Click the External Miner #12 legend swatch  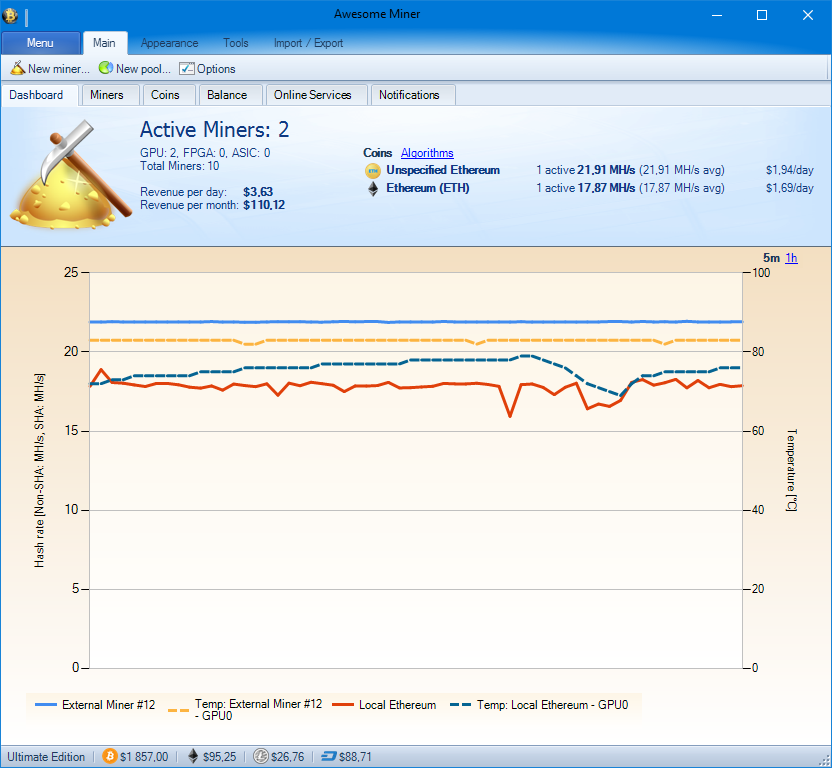click(46, 705)
